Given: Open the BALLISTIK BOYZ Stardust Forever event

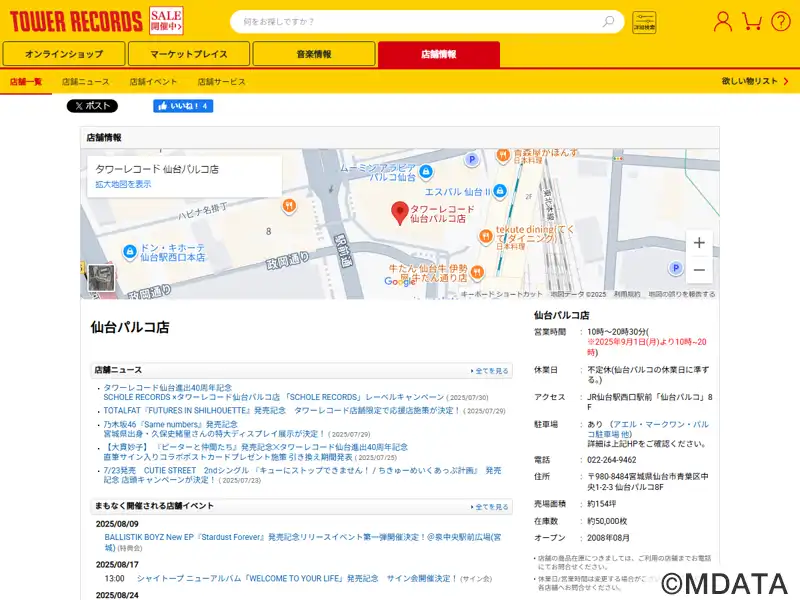Looking at the screenshot, I should tap(303, 542).
